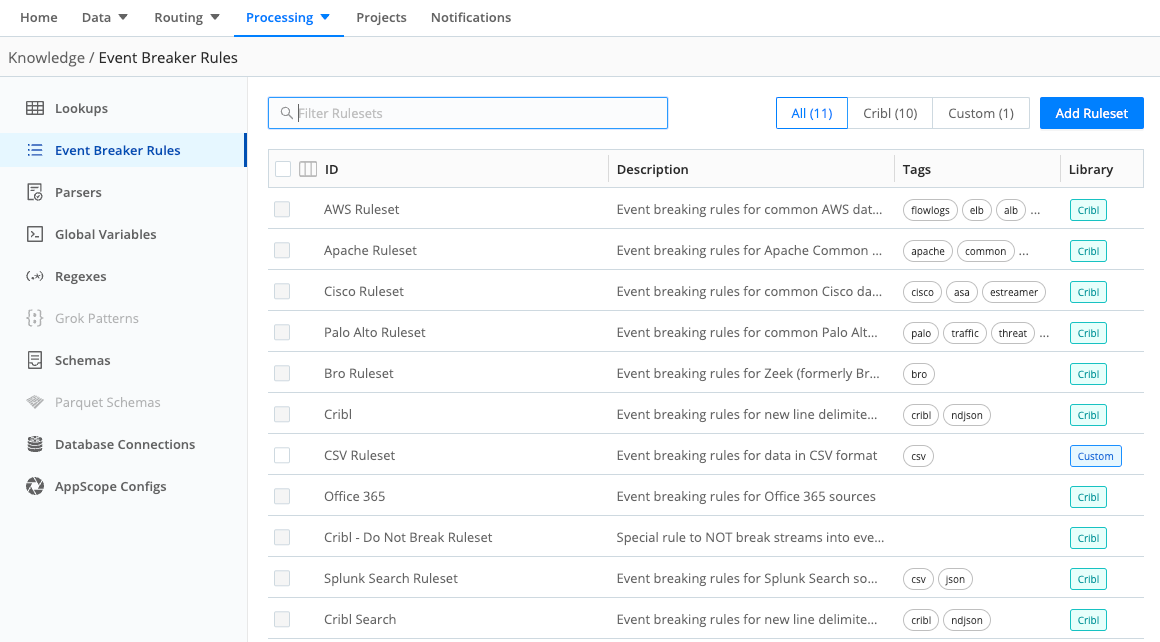
Task: Open the Palo Alto Ruleset row
Action: coord(375,332)
